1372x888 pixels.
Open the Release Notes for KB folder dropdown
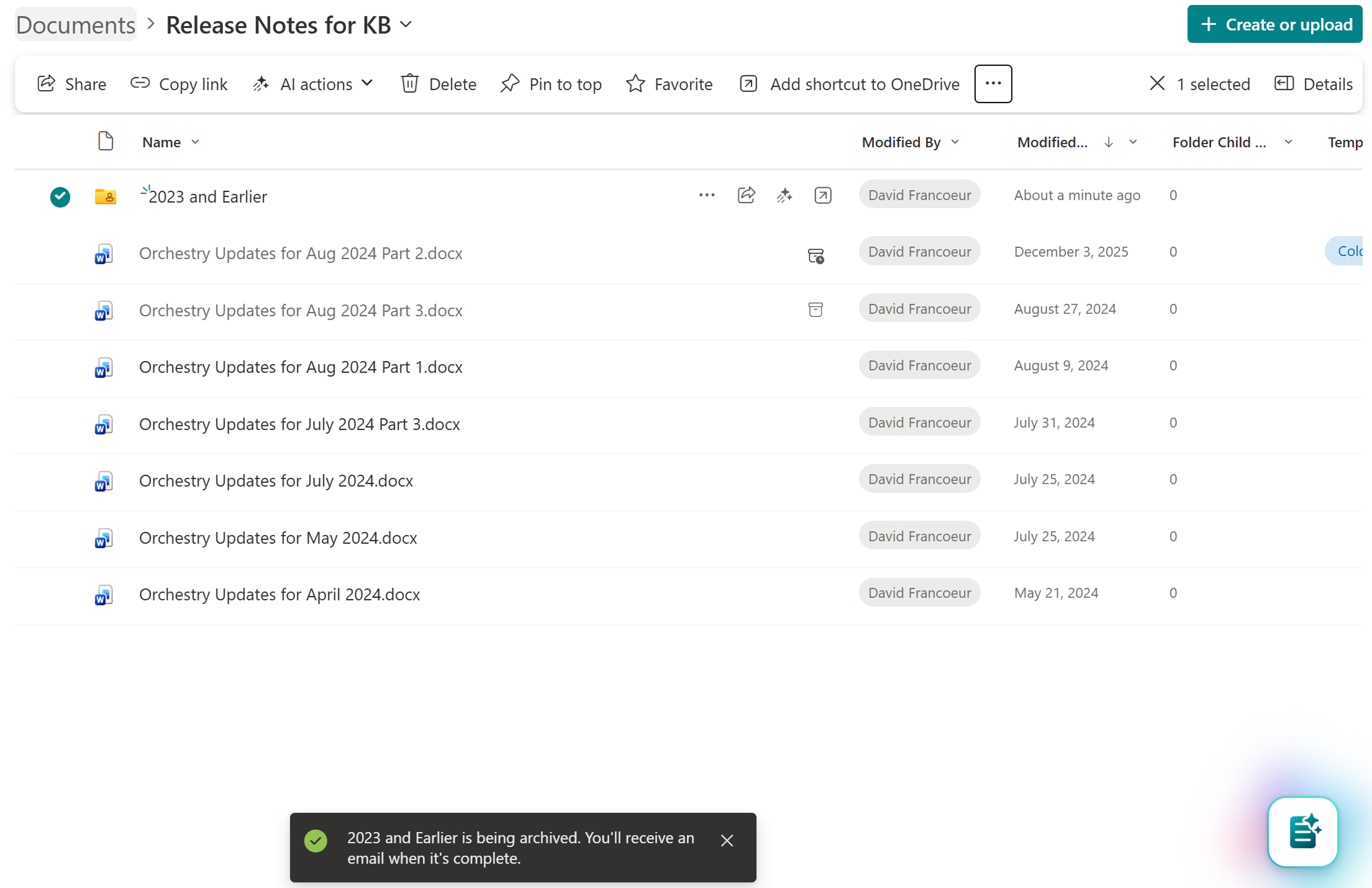click(407, 25)
